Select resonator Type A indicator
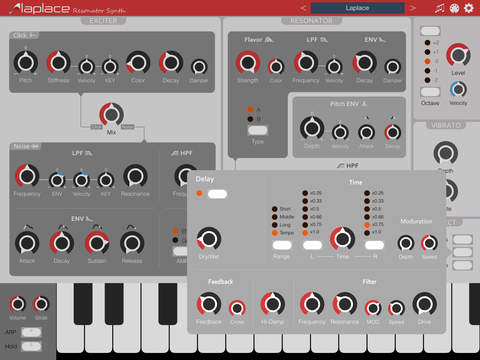Viewport: 480px width, 360px height. tap(250, 110)
